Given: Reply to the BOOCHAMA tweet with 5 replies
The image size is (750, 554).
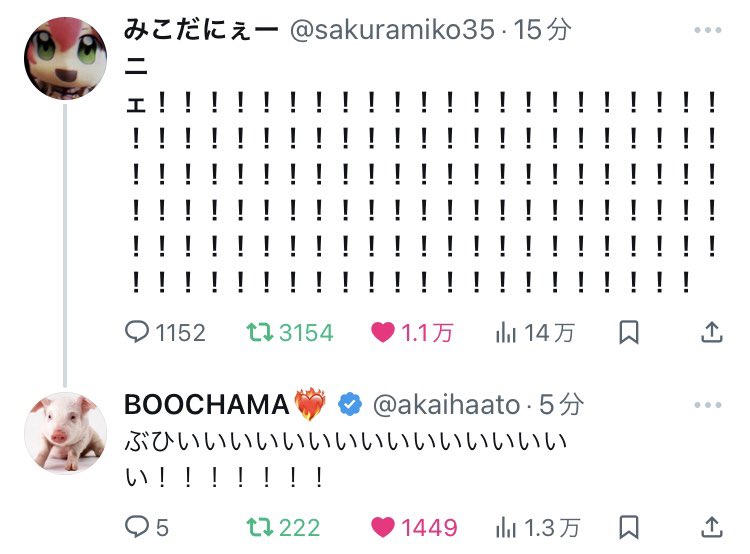Looking at the screenshot, I should tap(146, 527).
